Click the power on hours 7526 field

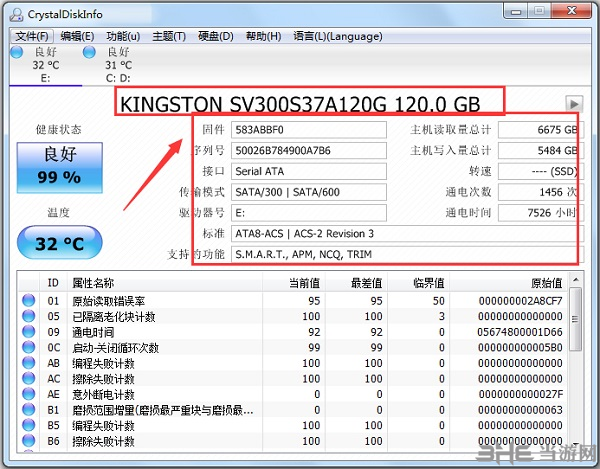pyautogui.click(x=541, y=213)
